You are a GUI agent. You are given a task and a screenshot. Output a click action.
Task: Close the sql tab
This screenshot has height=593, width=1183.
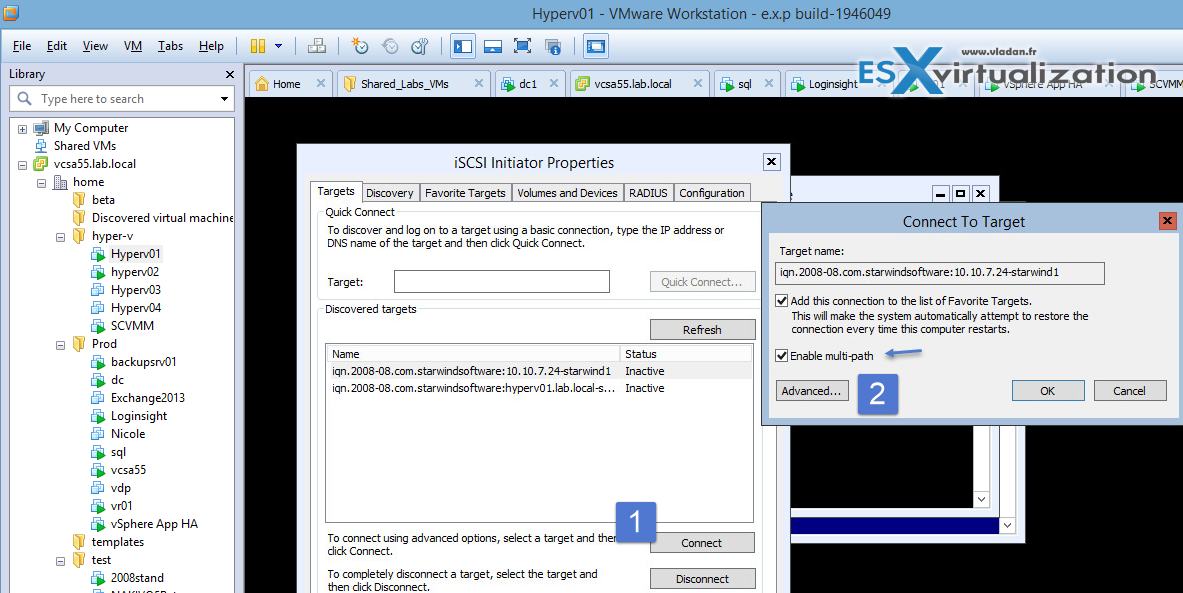(769, 83)
